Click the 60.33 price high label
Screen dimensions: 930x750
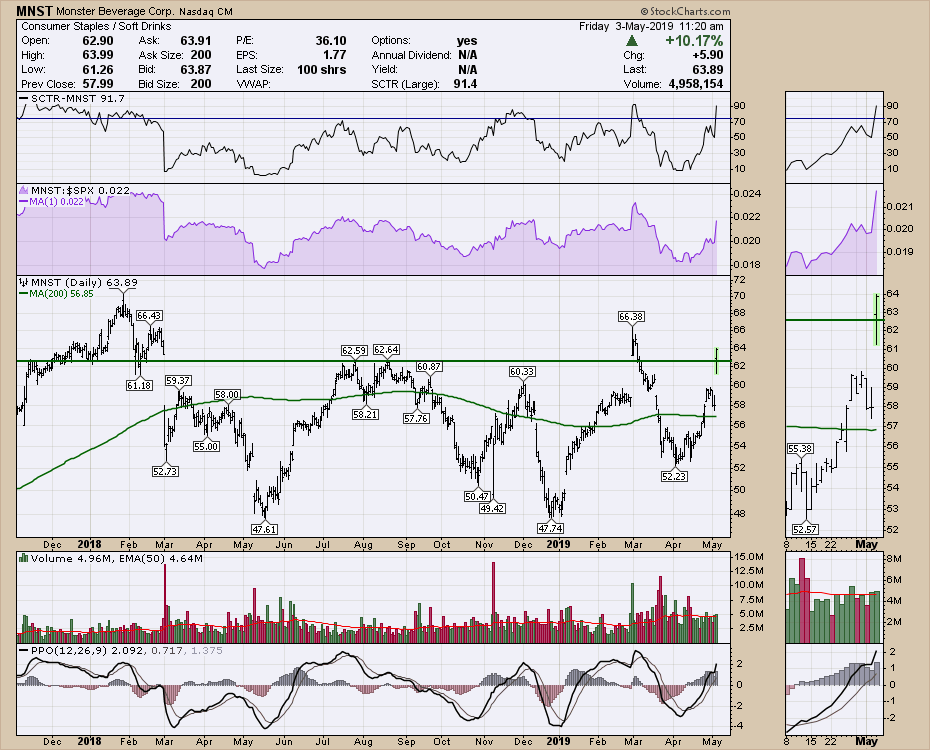522,372
